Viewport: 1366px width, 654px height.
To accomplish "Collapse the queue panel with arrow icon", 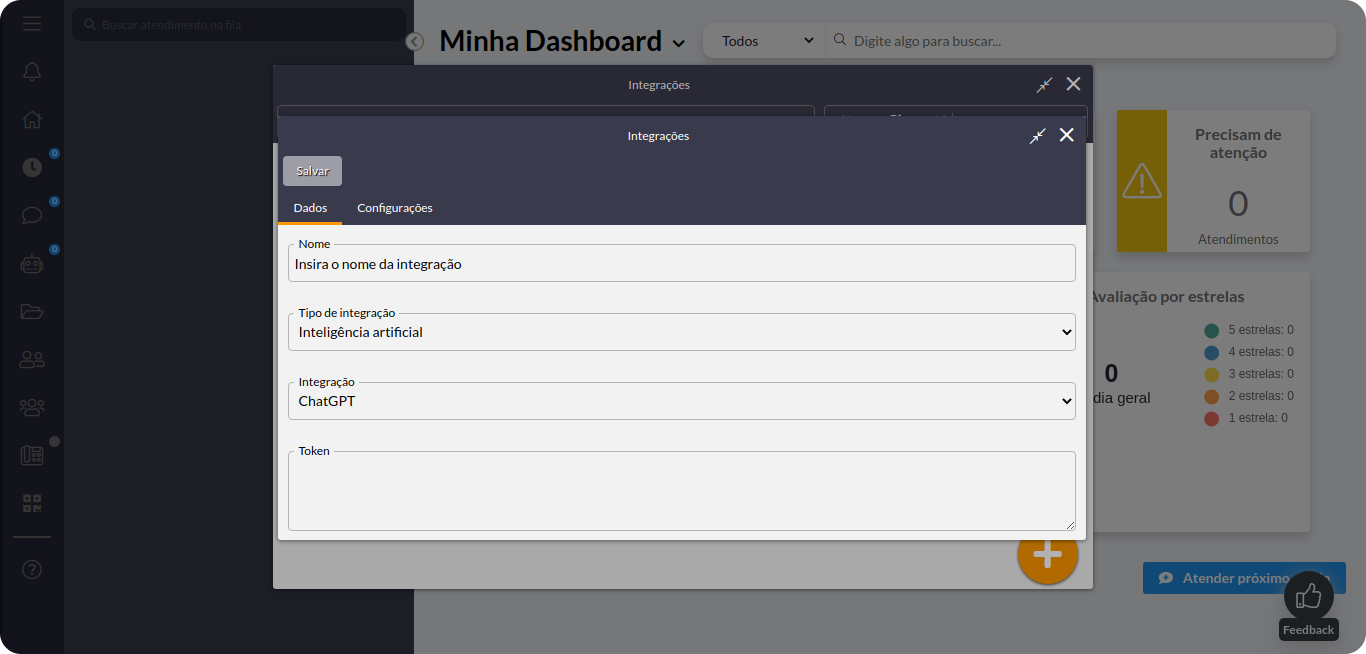I will 415,41.
